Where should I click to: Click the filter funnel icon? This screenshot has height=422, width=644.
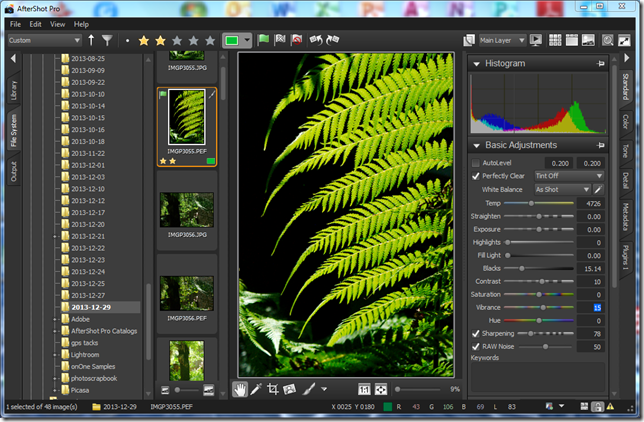[107, 41]
